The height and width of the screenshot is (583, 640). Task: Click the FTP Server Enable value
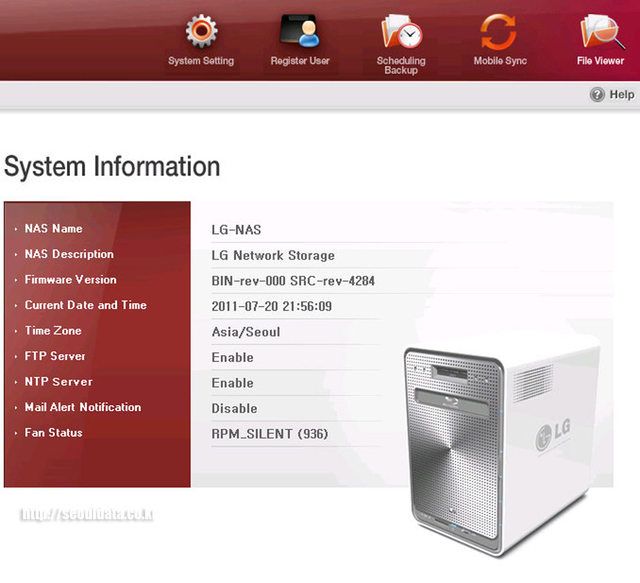[232, 358]
